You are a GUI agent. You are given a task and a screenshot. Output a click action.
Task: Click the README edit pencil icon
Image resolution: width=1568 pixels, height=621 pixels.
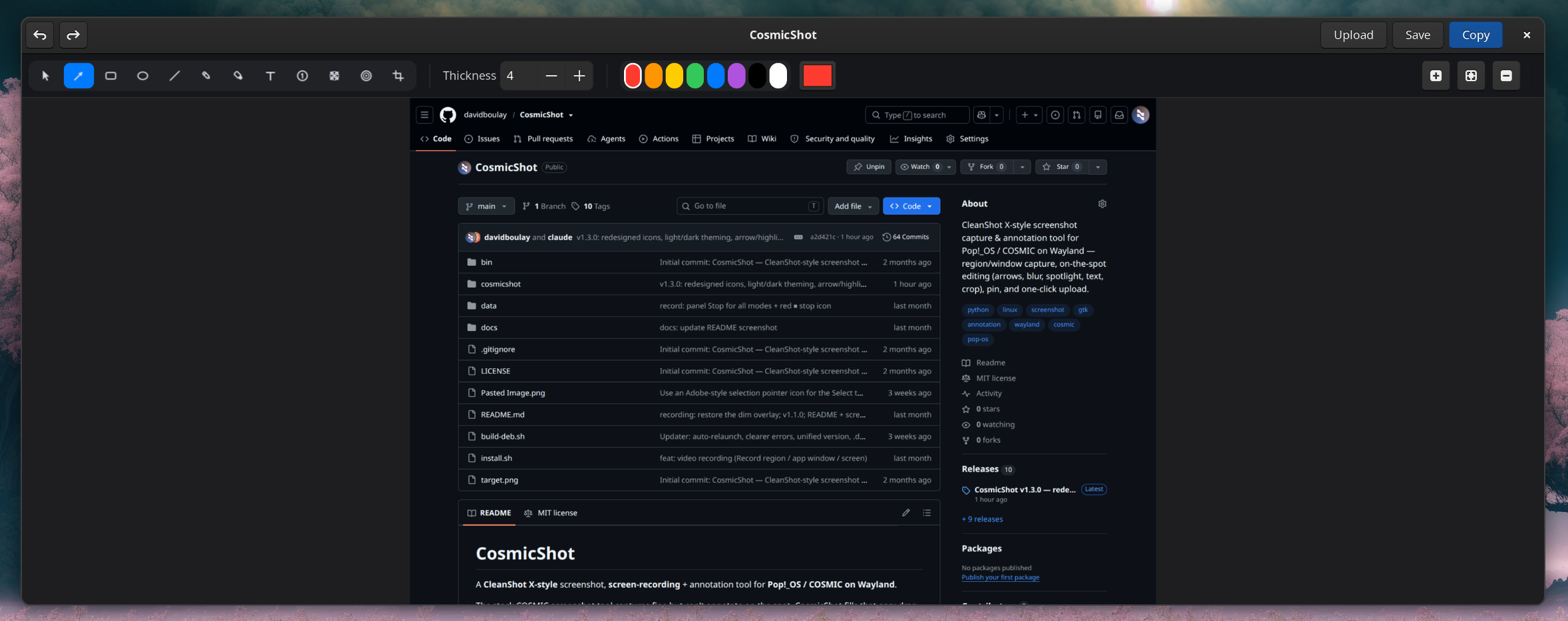click(905, 513)
